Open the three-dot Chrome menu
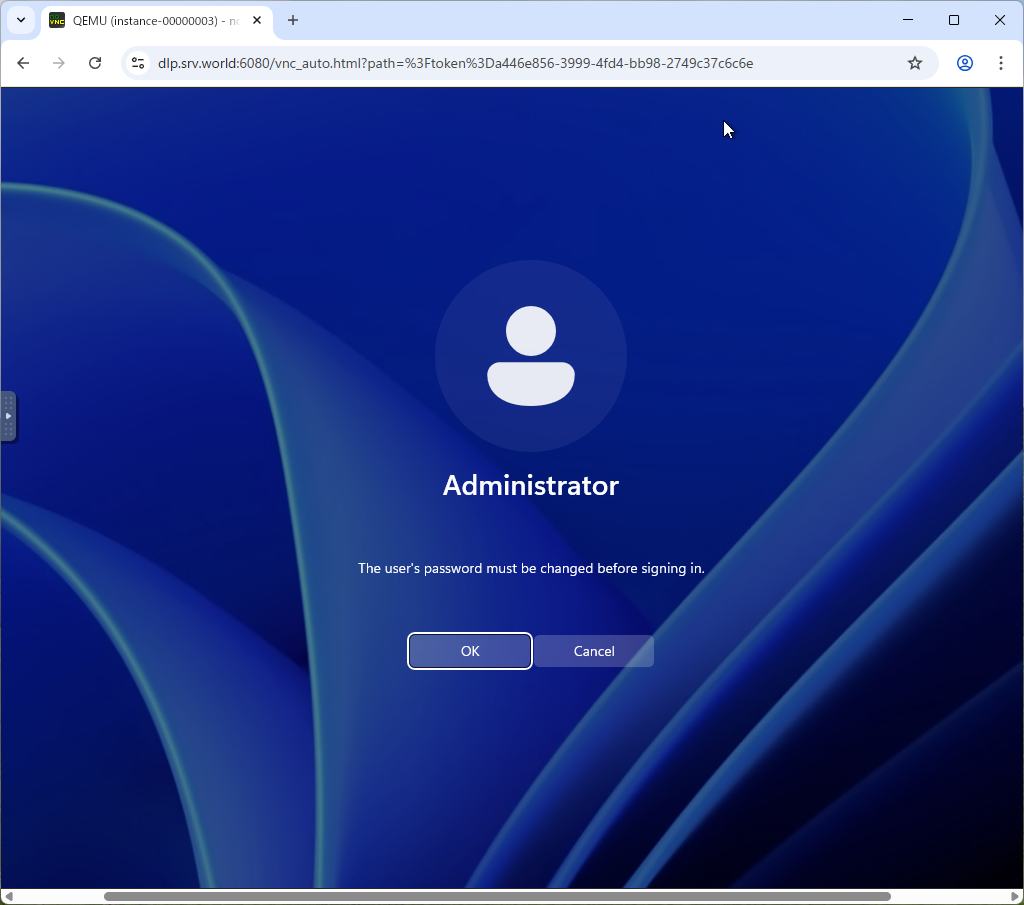This screenshot has height=905, width=1024. click(1001, 62)
